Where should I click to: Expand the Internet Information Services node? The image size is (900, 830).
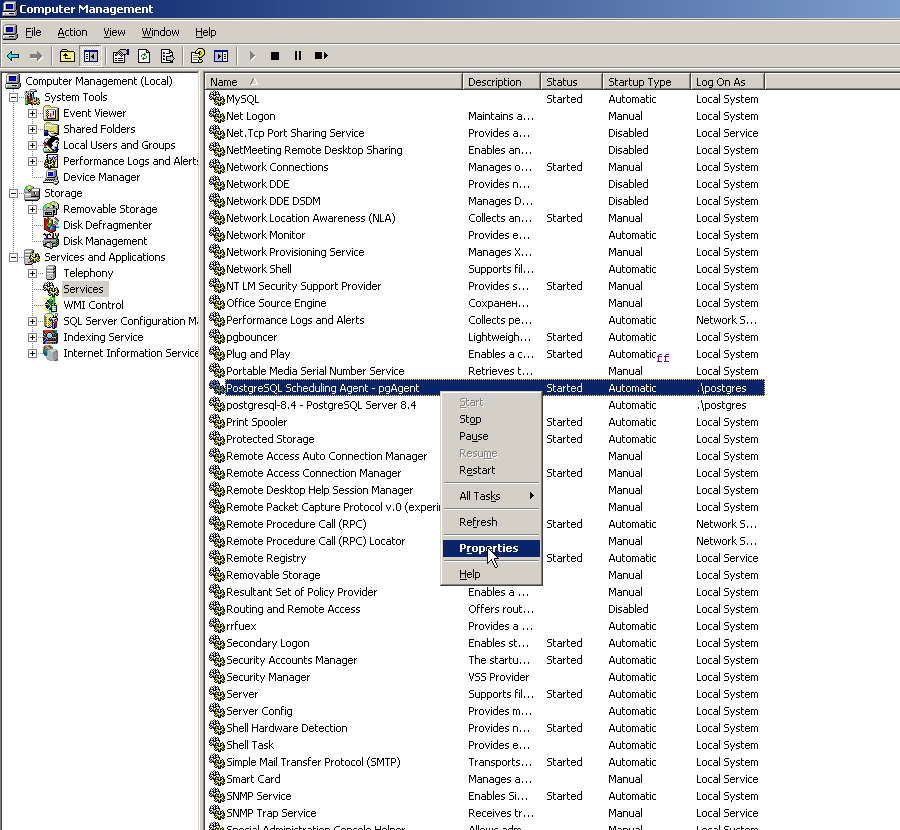coord(32,353)
